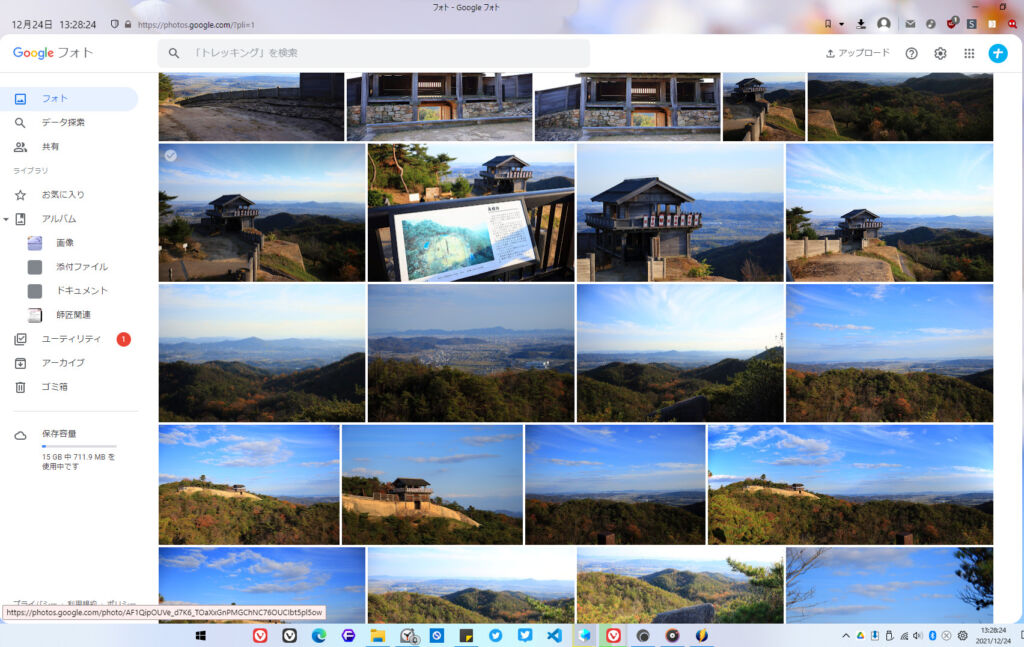Open the sticky notes taskbar icon
Image resolution: width=1024 pixels, height=647 pixels.
466,635
